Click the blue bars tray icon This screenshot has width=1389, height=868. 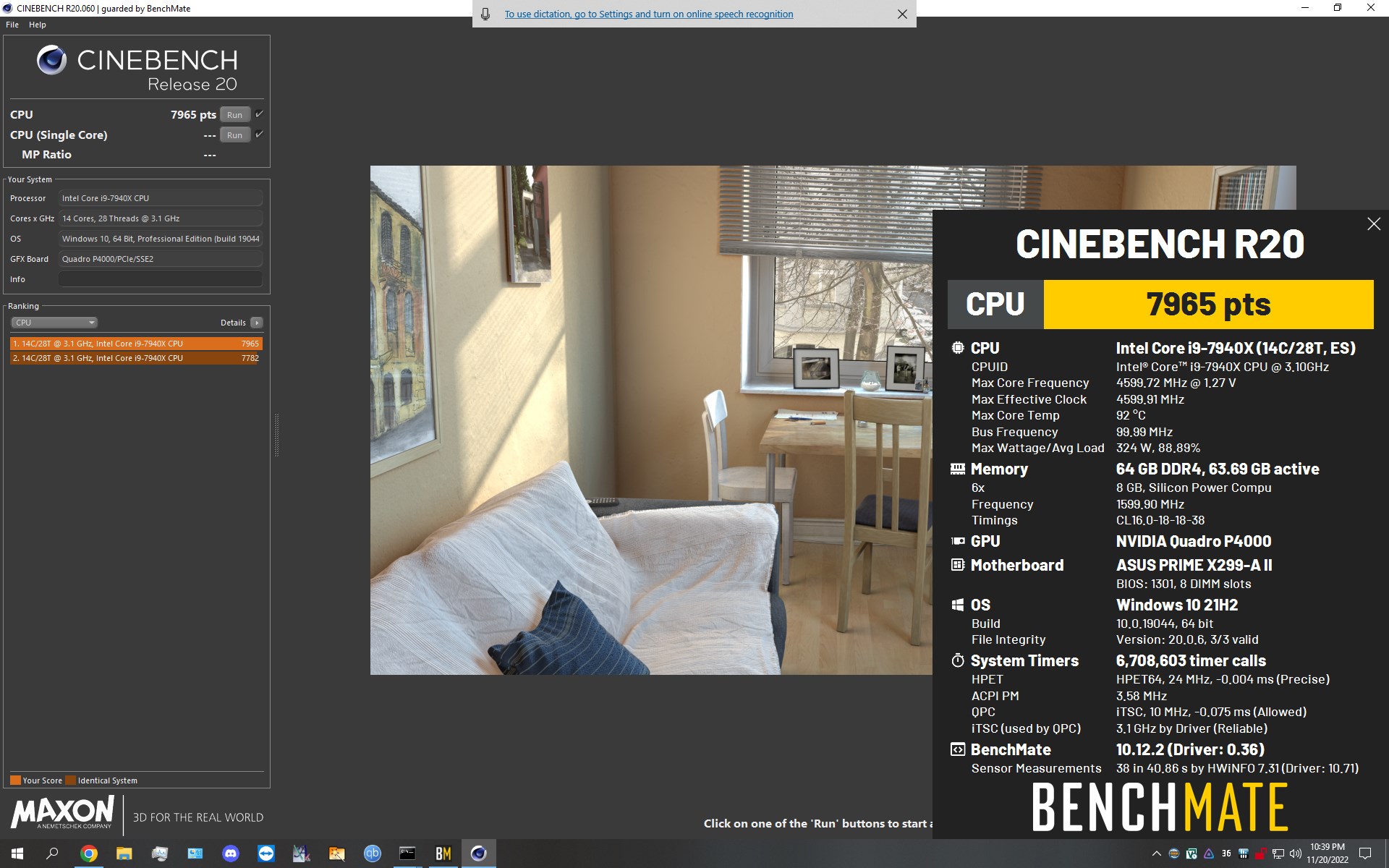1244,854
